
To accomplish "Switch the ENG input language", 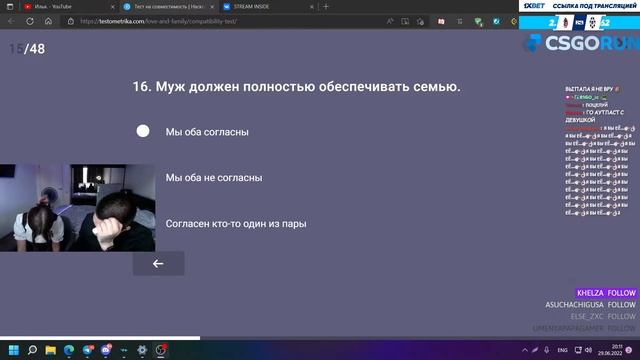I will click(562, 350).
